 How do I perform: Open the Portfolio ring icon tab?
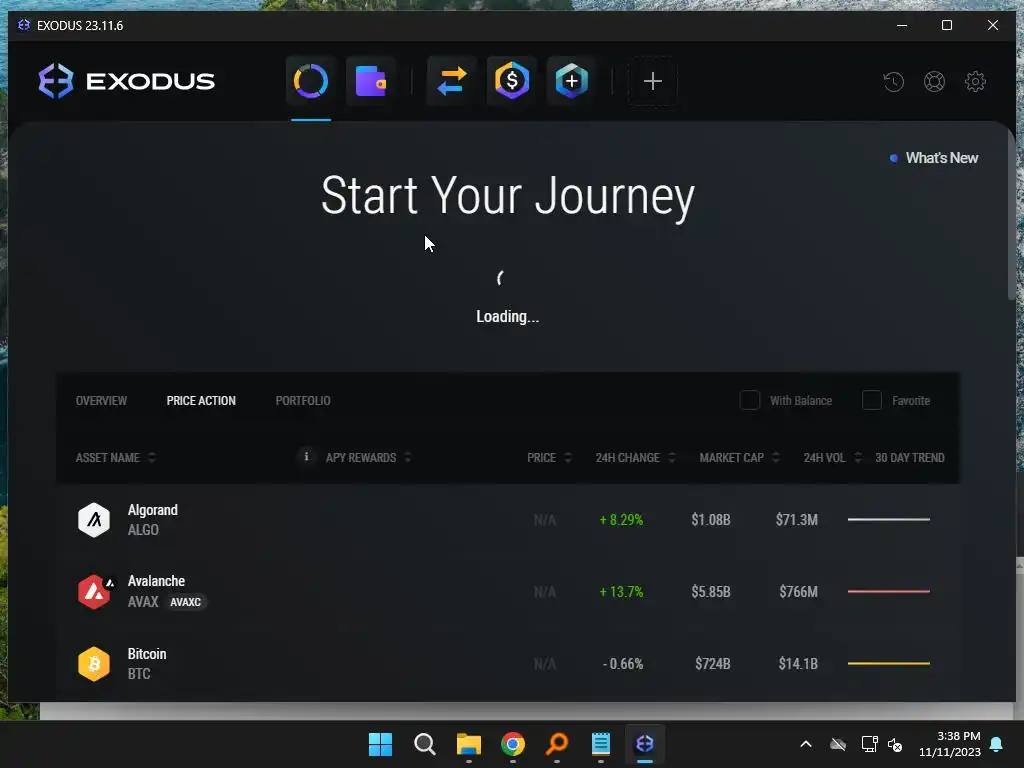[311, 81]
